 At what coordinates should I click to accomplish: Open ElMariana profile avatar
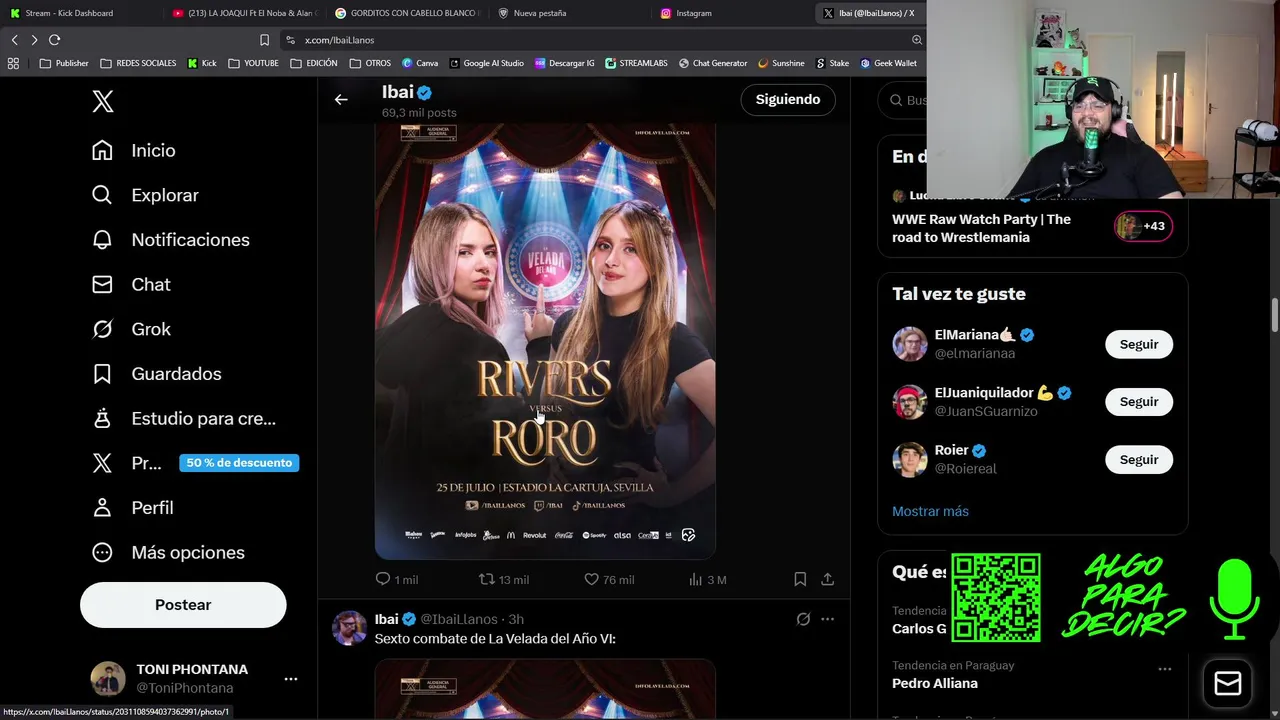910,344
